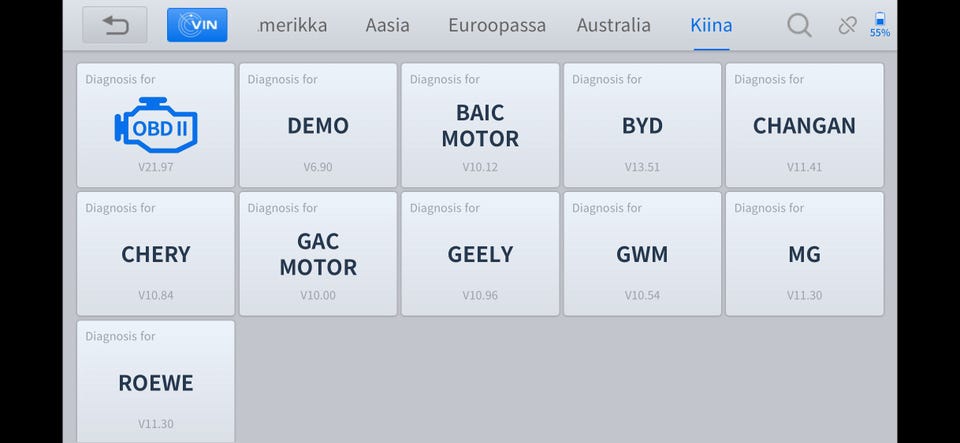Tap the connection link status icon
The width and height of the screenshot is (960, 443).
click(x=847, y=25)
